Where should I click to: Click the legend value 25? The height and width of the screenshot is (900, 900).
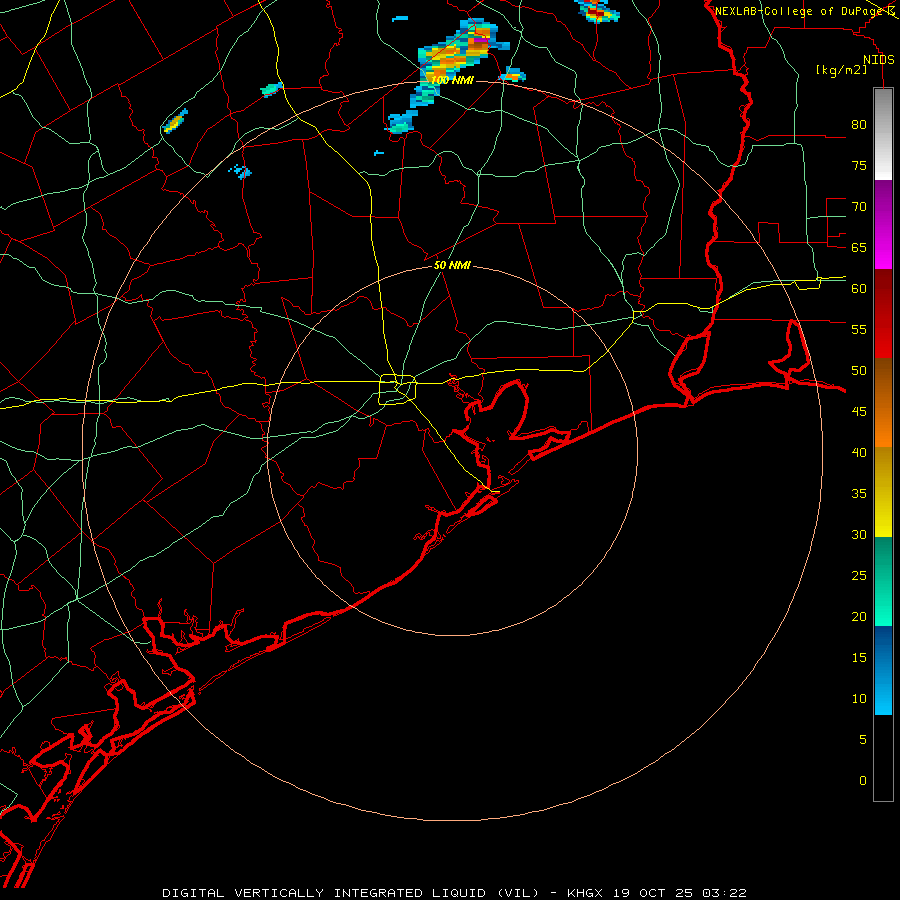(x=859, y=576)
